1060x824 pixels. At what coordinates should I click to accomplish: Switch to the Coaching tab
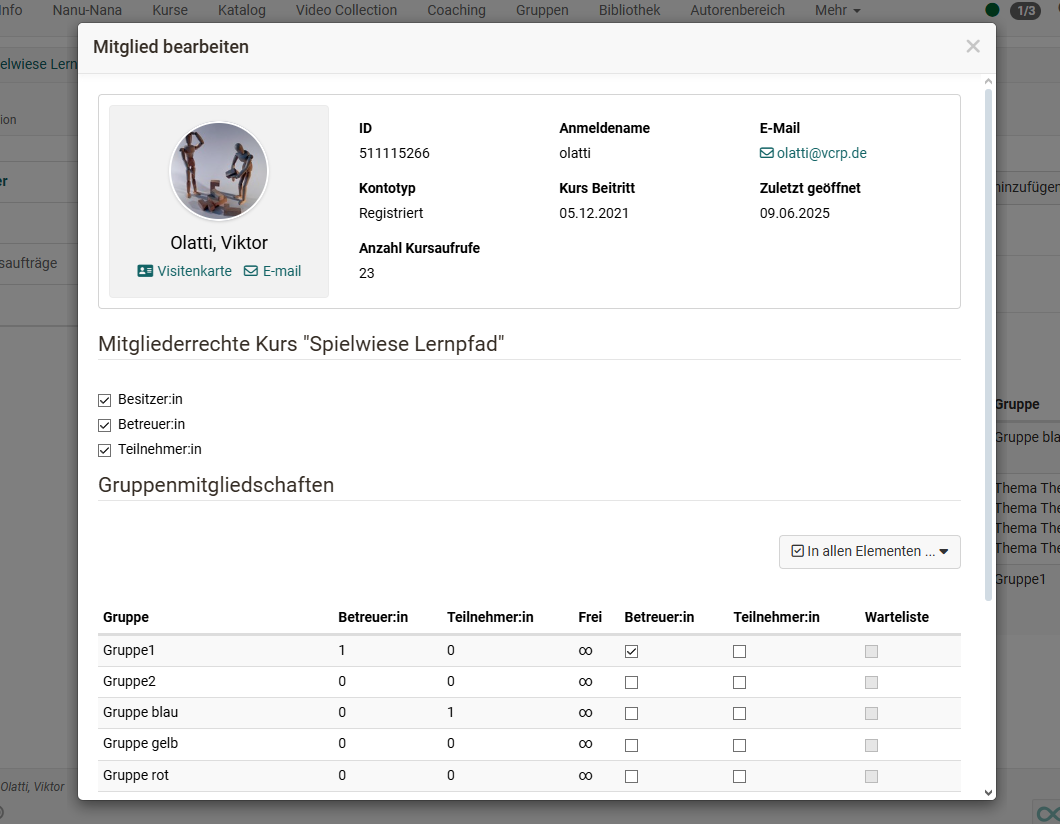click(456, 11)
